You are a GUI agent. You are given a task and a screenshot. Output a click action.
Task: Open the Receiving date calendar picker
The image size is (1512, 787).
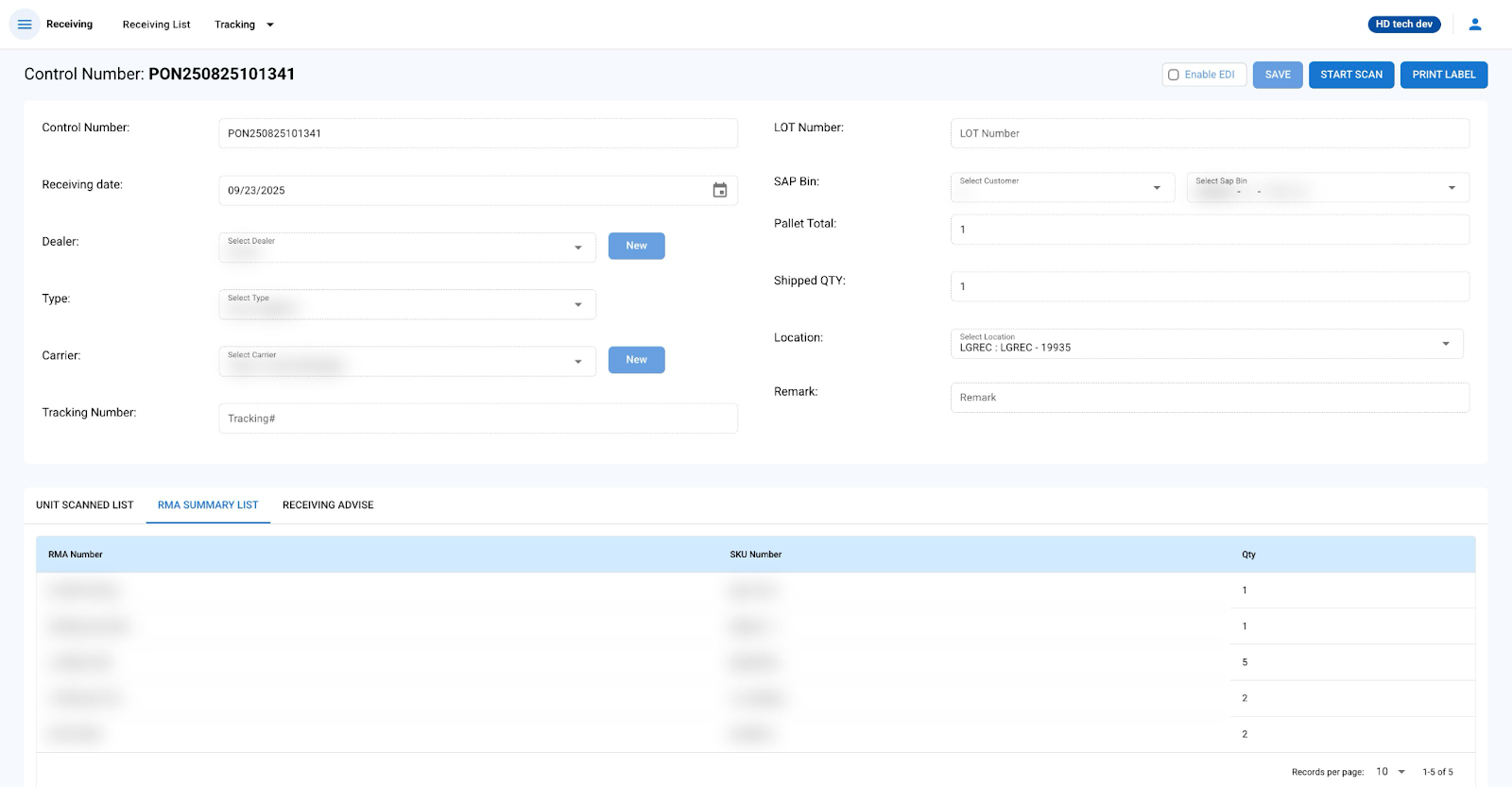pos(719,191)
